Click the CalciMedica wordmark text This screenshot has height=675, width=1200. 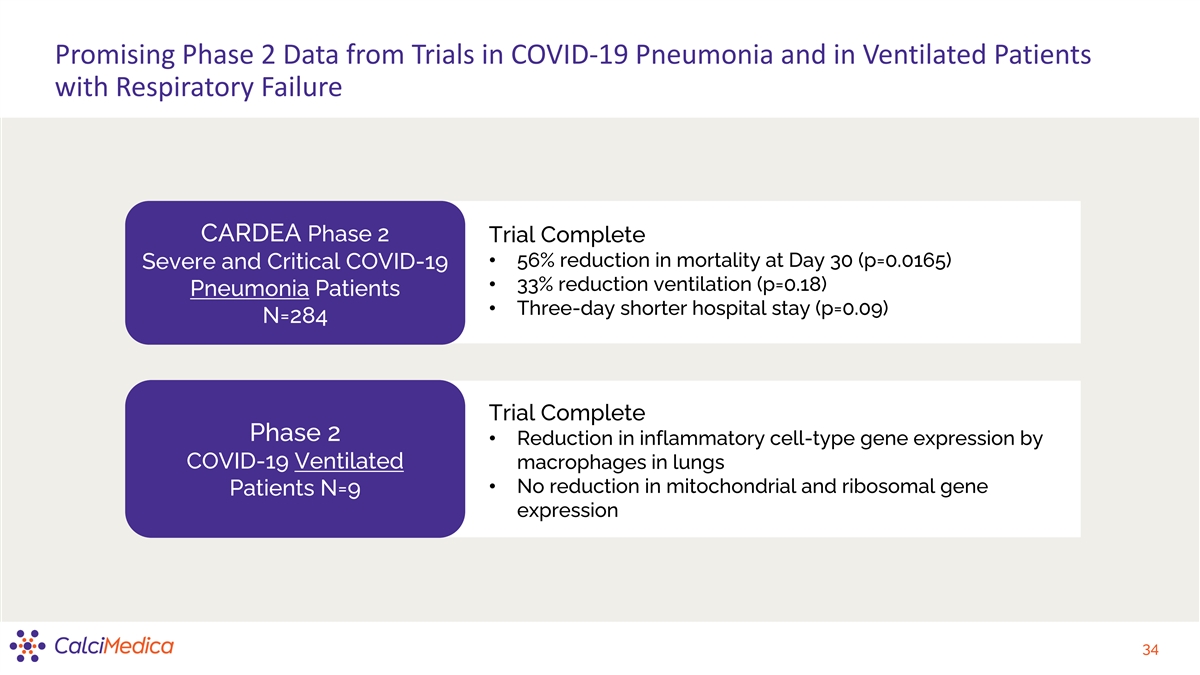113,646
